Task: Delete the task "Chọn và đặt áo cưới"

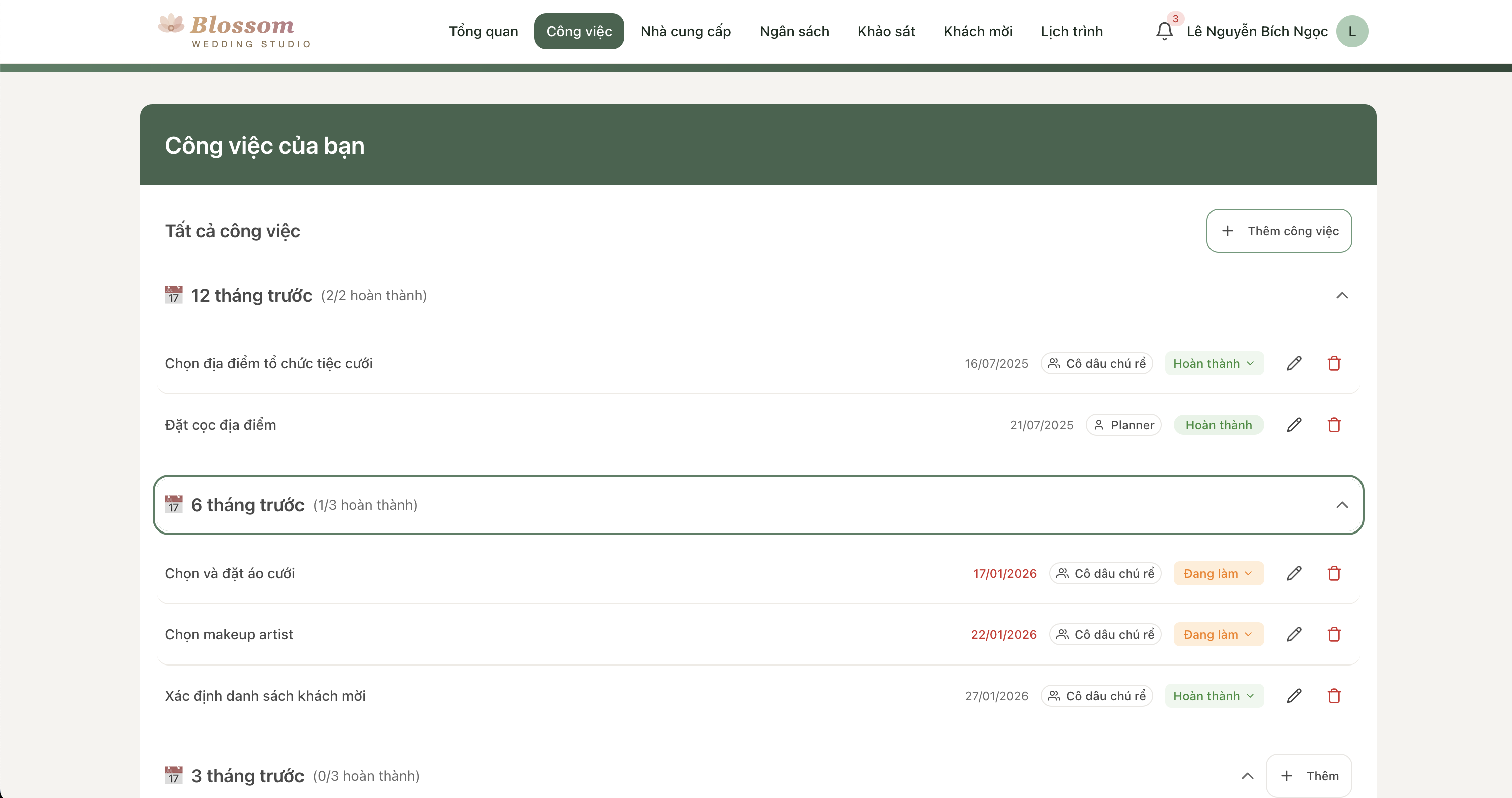Action: [x=1334, y=573]
